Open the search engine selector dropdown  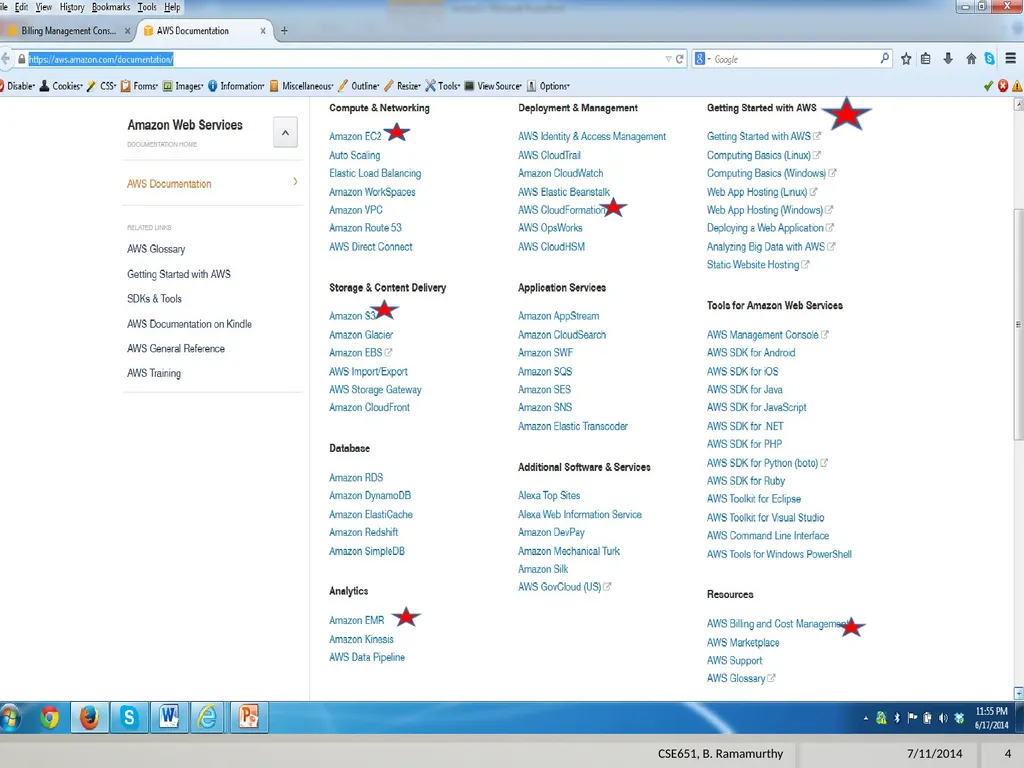(x=703, y=59)
